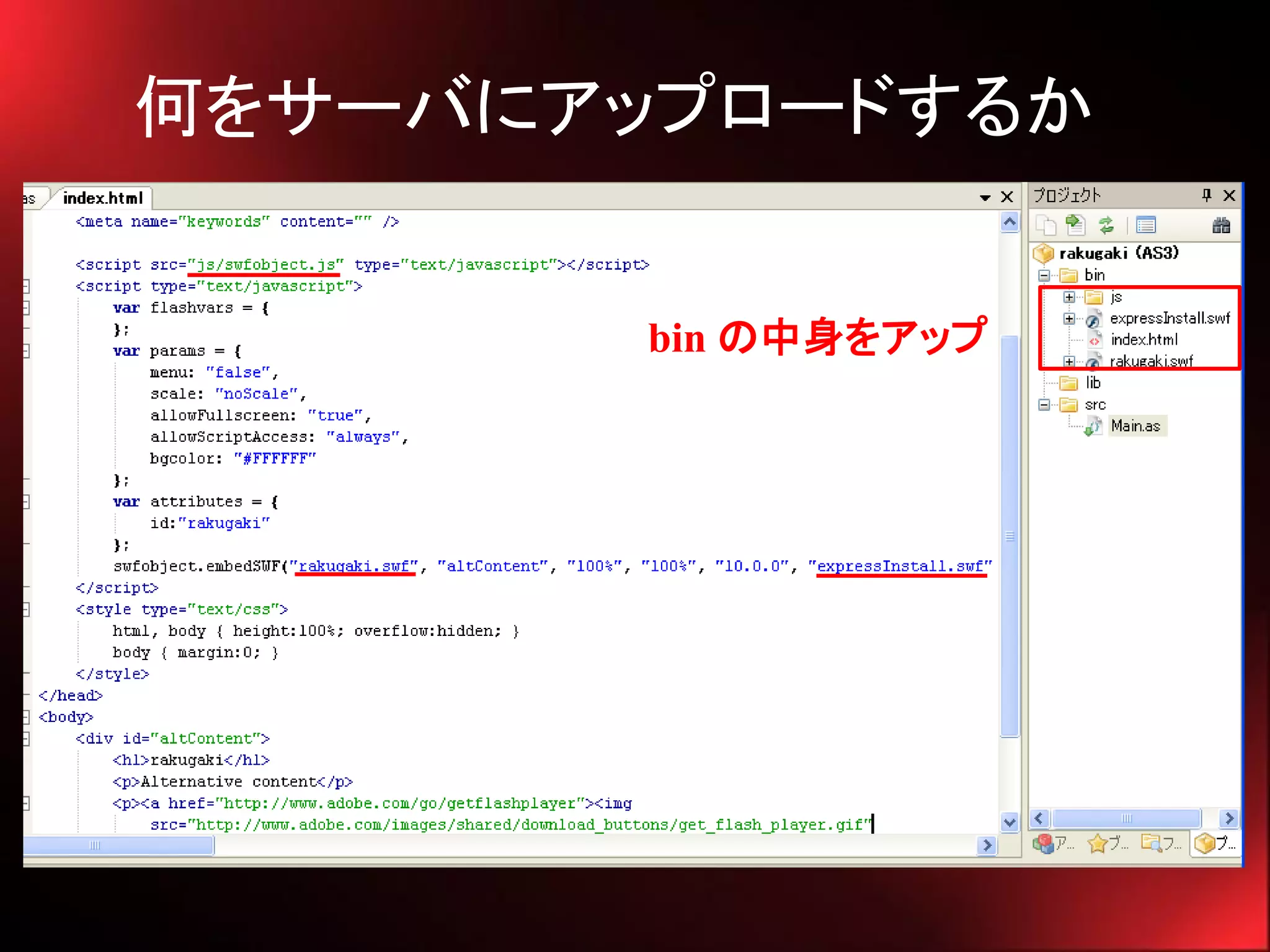The width and height of the screenshot is (1270, 952).
Task: Click the project panel scroll left arrow
Action: [x=1040, y=818]
